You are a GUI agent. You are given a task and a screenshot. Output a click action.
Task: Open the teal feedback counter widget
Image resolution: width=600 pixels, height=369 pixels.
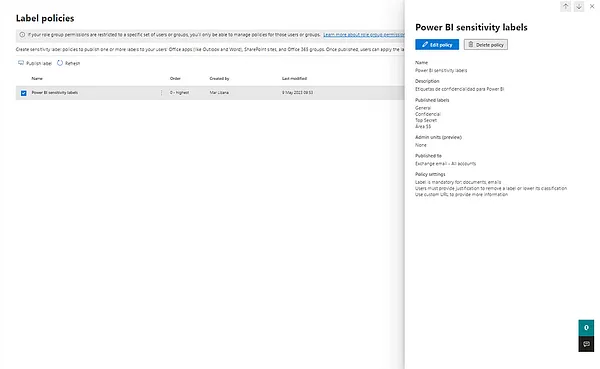coord(586,328)
